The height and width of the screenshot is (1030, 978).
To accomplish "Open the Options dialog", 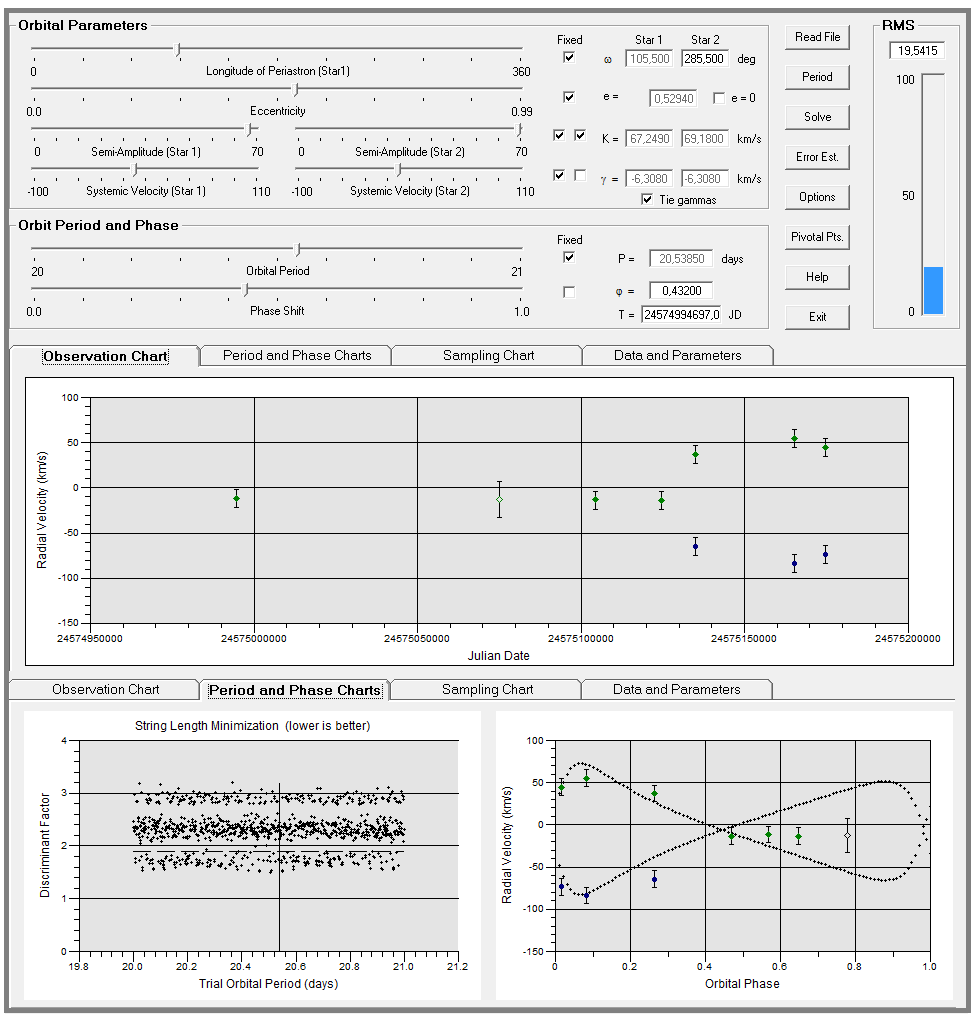I will point(817,197).
